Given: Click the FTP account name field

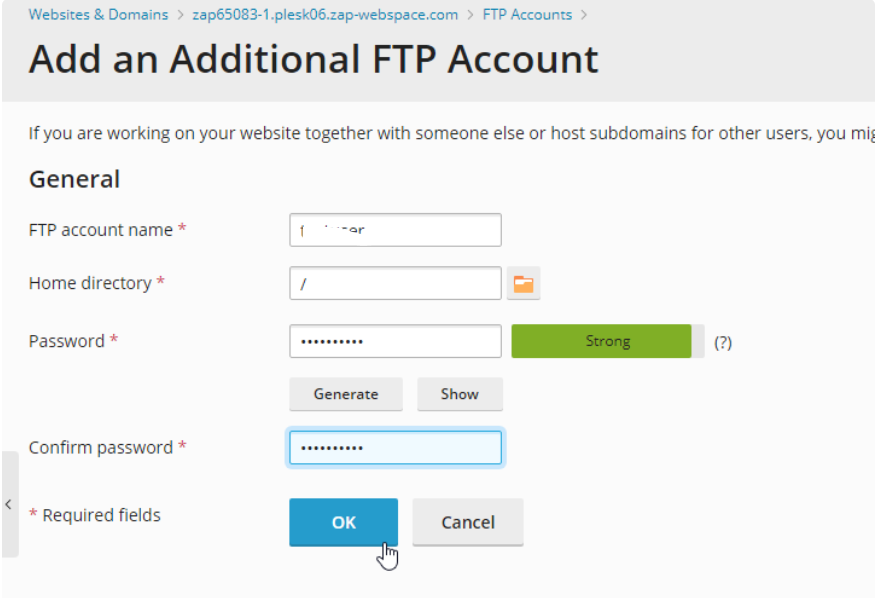Looking at the screenshot, I should pos(395,230).
